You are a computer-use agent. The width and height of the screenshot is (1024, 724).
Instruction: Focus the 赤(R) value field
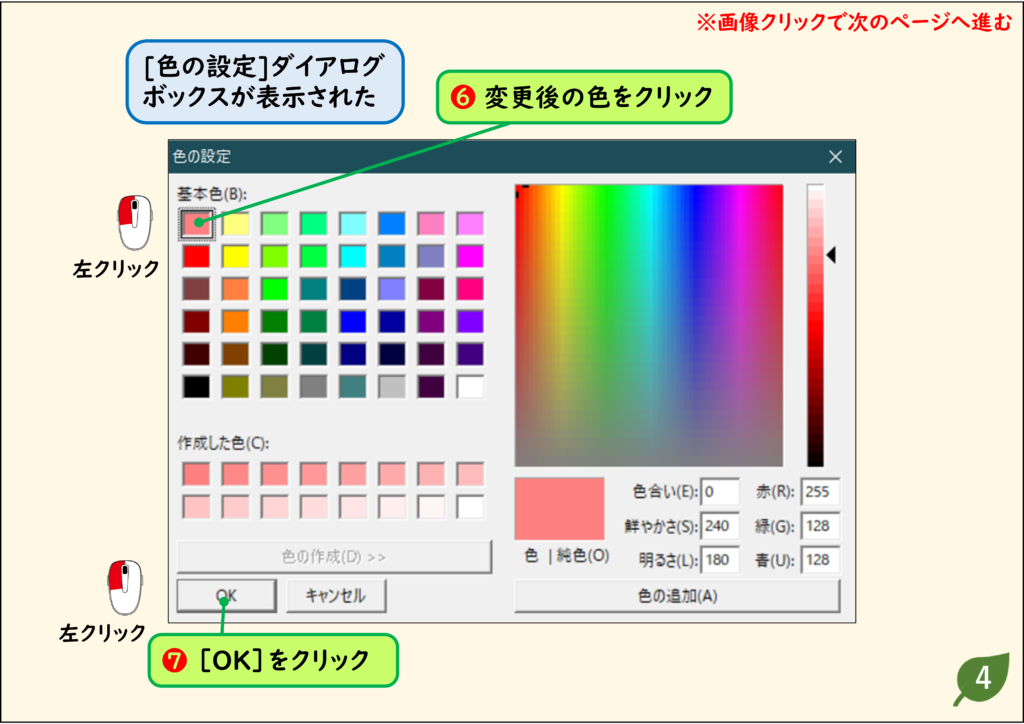pyautogui.click(x=820, y=492)
